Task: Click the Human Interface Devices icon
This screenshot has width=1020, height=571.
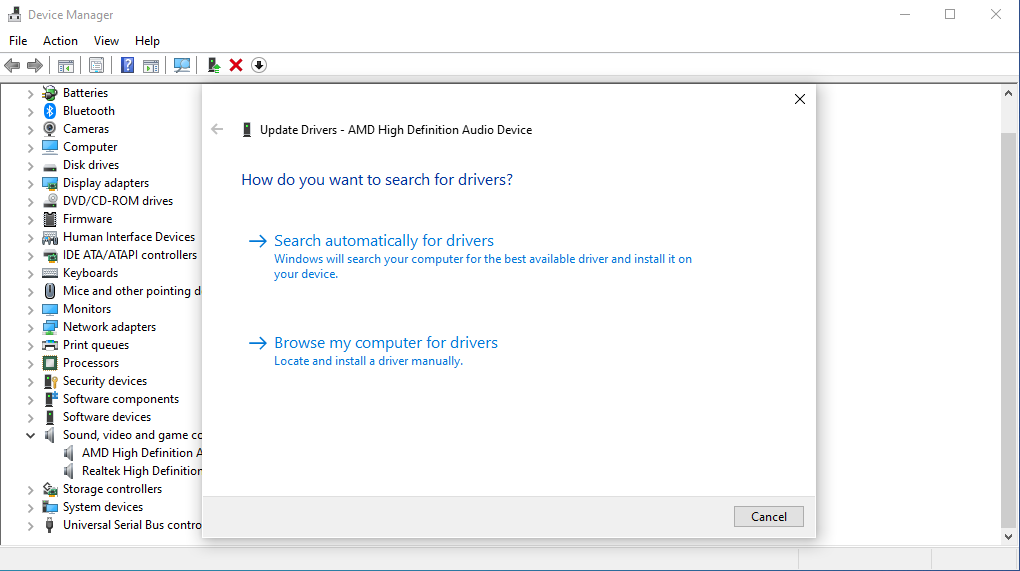Action: pyautogui.click(x=49, y=237)
